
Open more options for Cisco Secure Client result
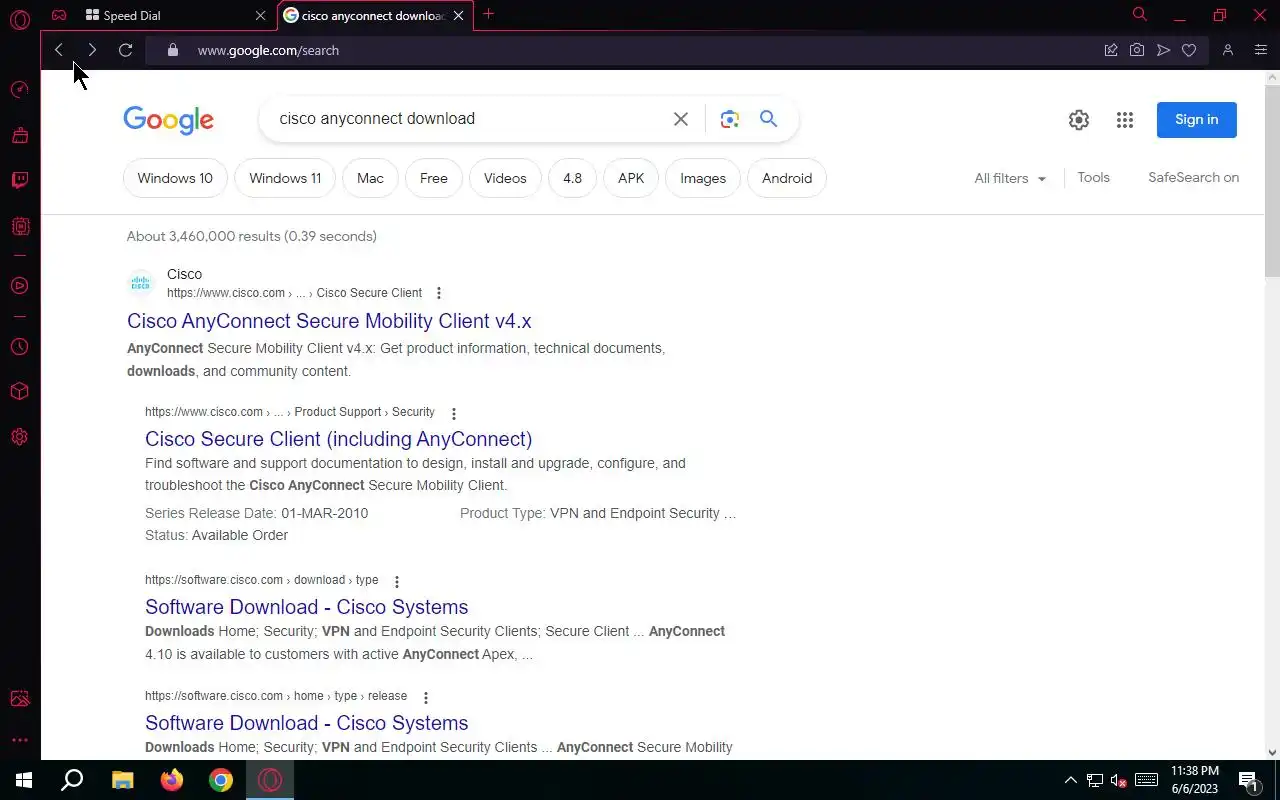[438, 293]
